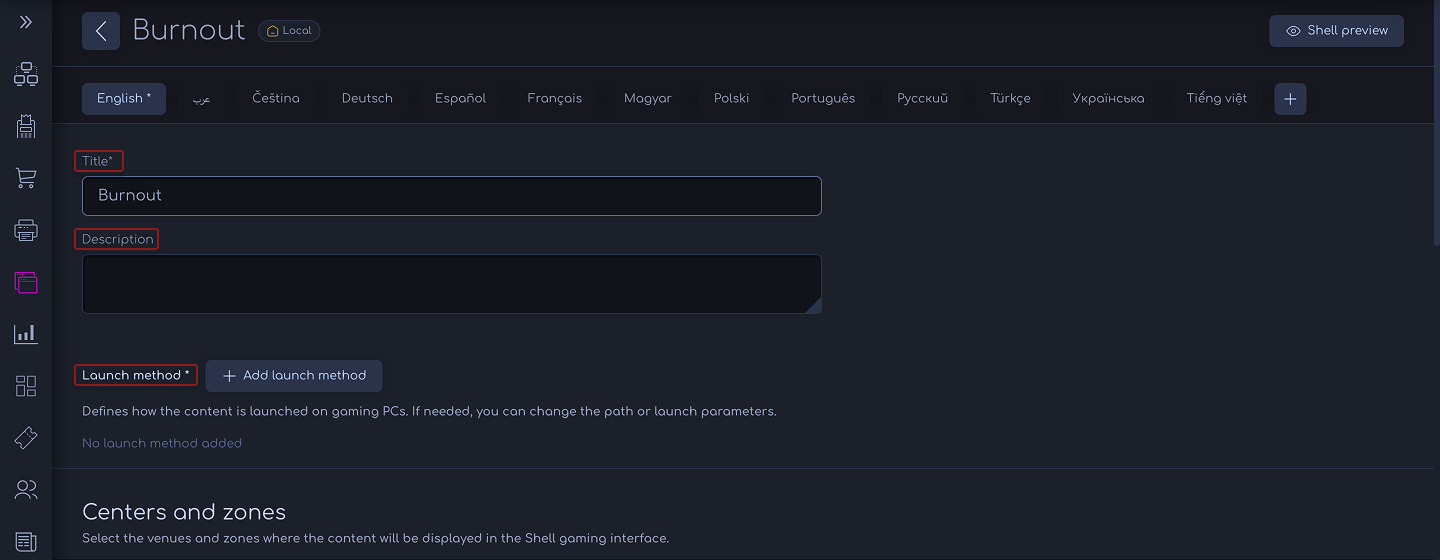Image resolution: width=1440 pixels, height=560 pixels.
Task: Add a new language with plus button
Action: click(x=1290, y=99)
